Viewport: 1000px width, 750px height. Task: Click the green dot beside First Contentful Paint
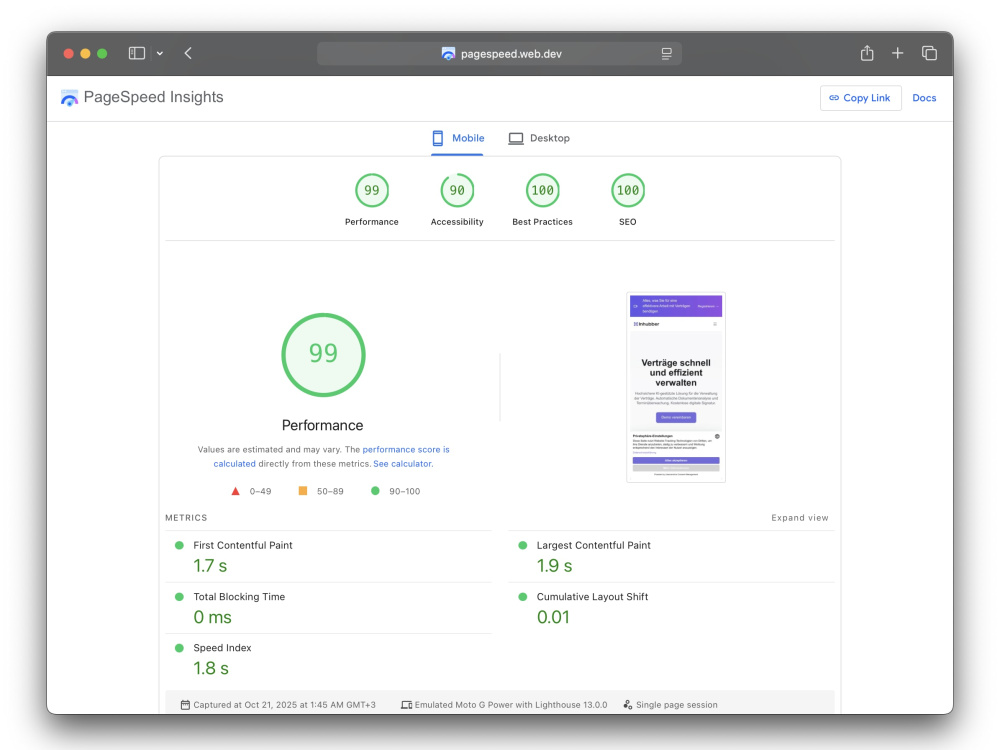179,545
